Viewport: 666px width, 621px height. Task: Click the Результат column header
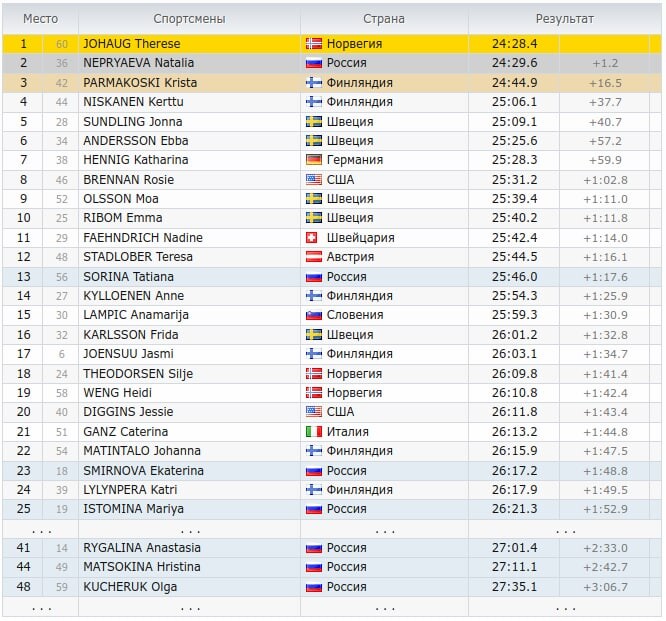tap(564, 19)
